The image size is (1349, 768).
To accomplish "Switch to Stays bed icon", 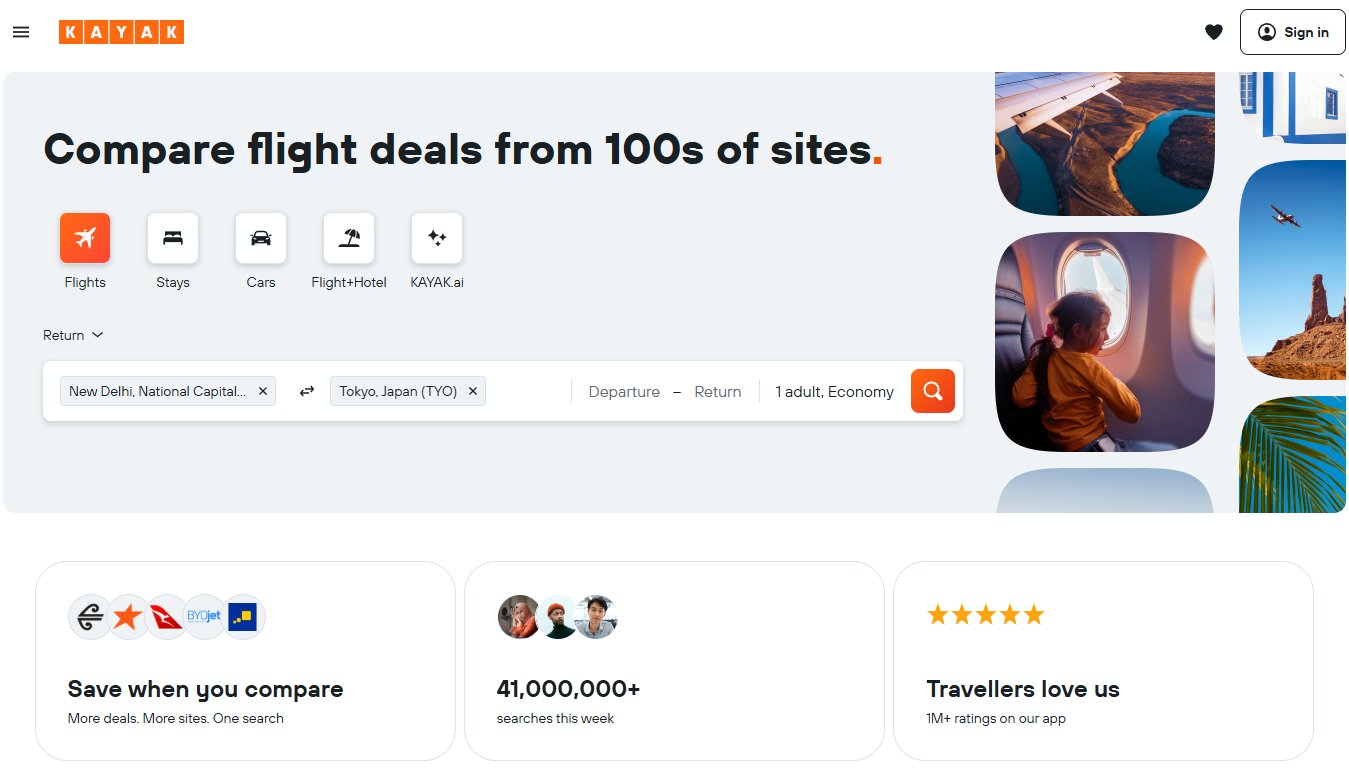I will coord(173,238).
